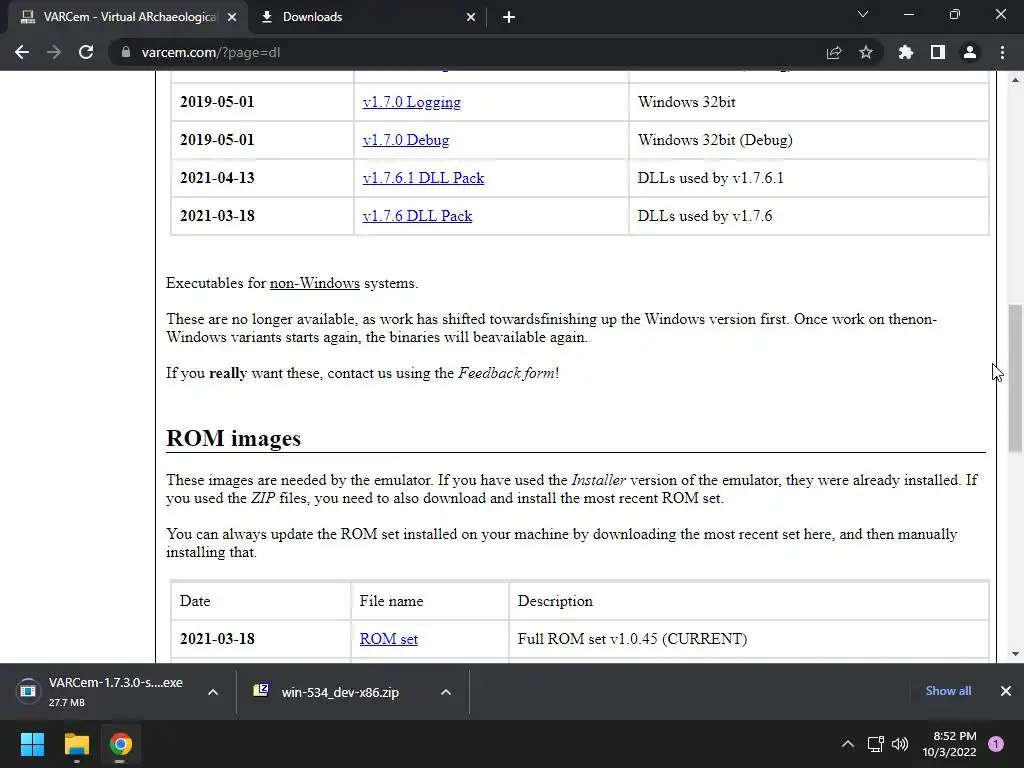Click the 'ROM images' heading
The width and height of the screenshot is (1024, 768).
click(x=233, y=438)
